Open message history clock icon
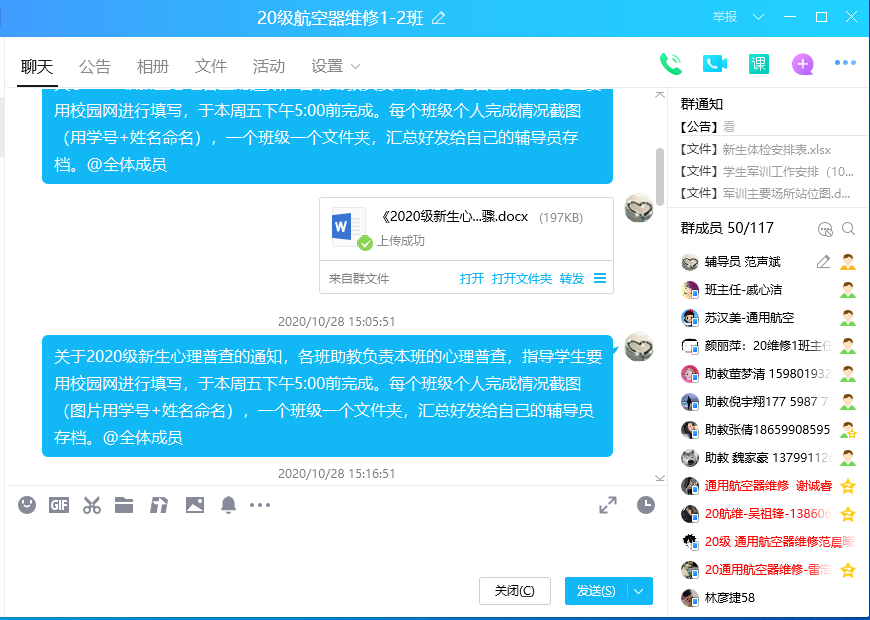Screen dimensions: 870x620 pos(646,505)
